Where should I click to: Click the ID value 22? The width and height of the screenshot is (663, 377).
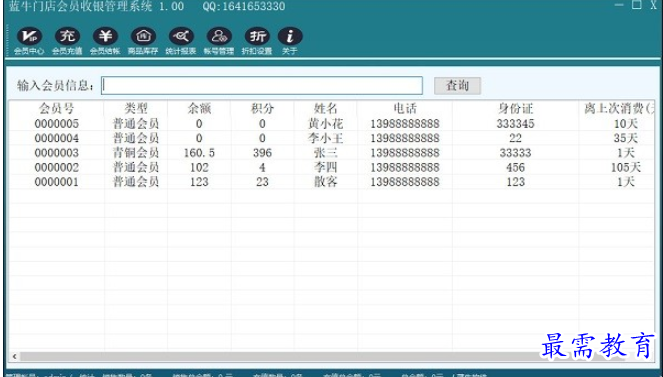[x=515, y=138]
